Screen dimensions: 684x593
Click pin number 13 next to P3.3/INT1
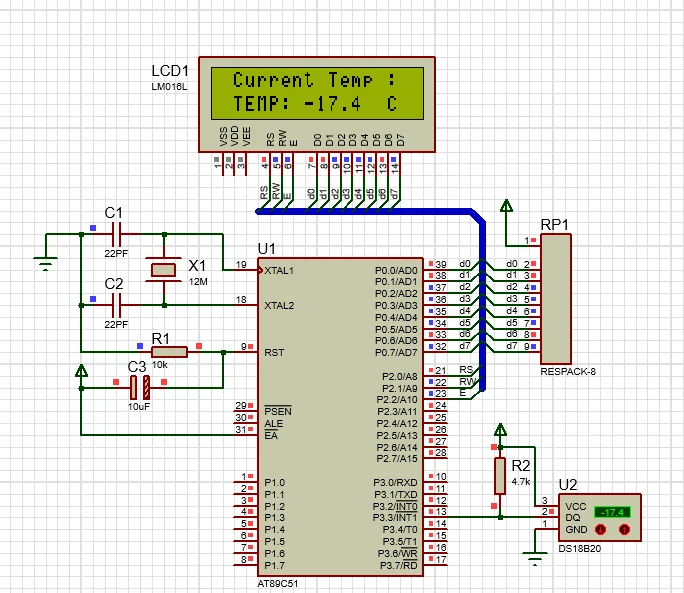click(x=441, y=511)
